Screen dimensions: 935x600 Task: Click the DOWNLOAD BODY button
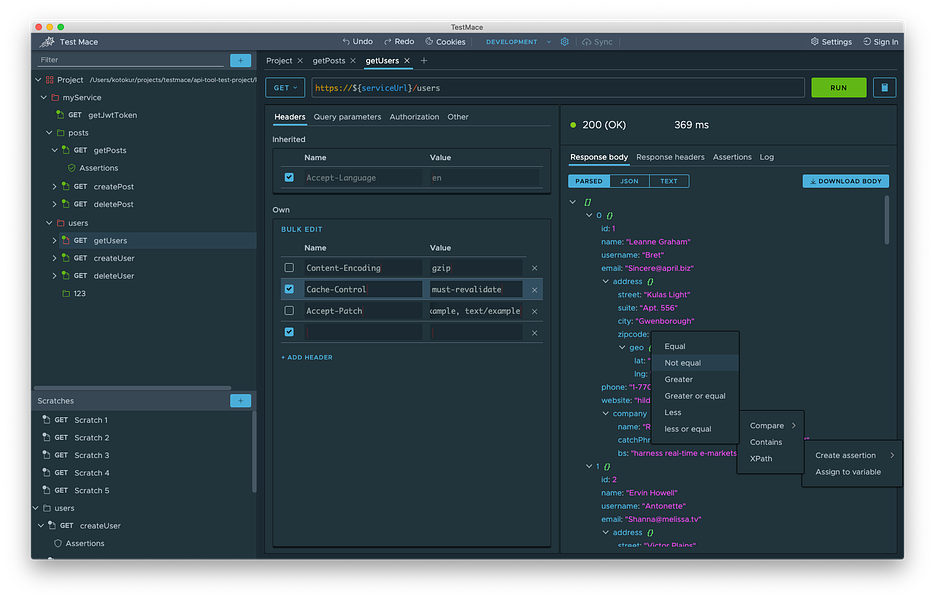click(846, 181)
